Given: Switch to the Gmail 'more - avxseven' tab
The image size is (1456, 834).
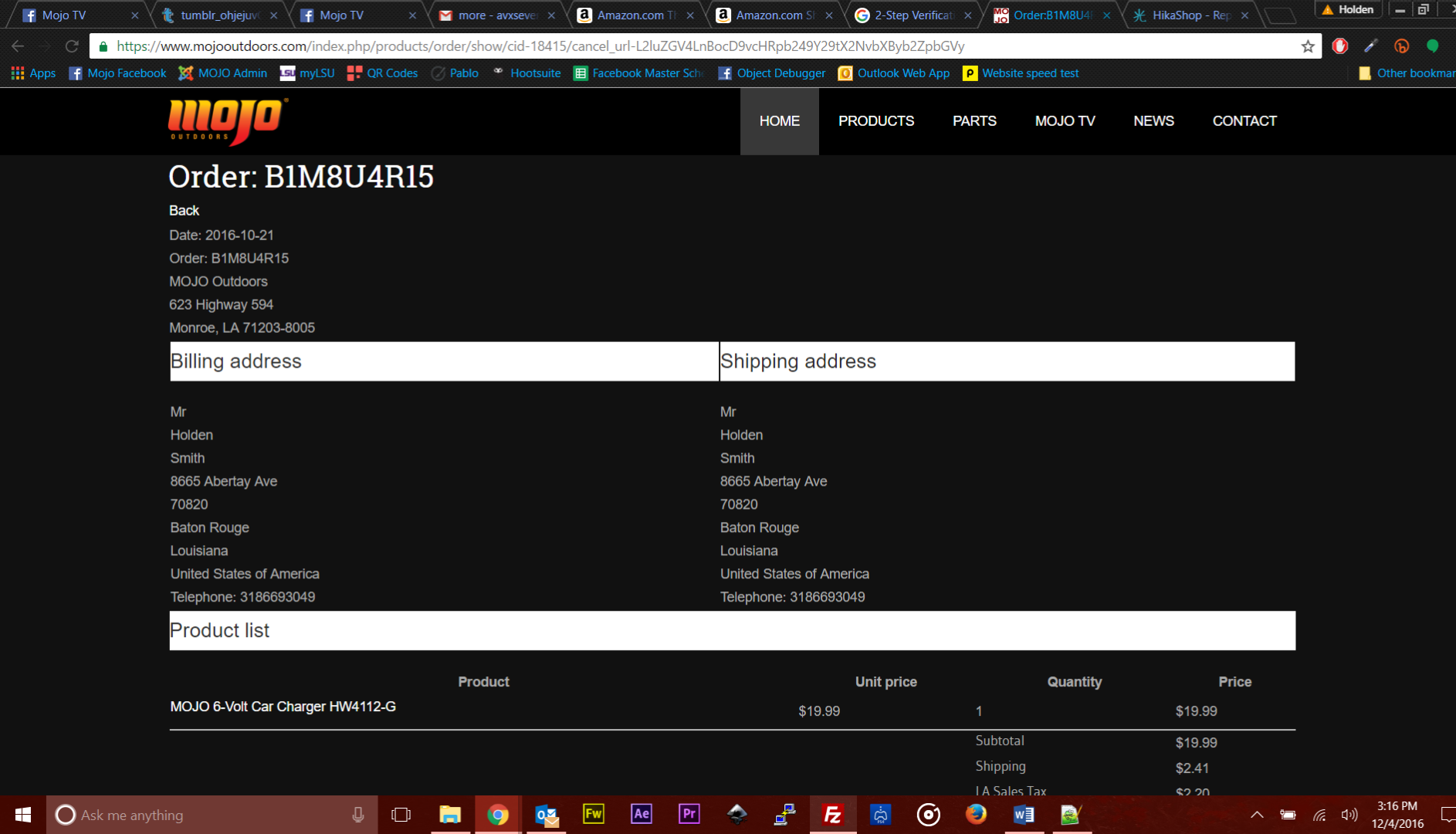Looking at the screenshot, I should point(496,15).
